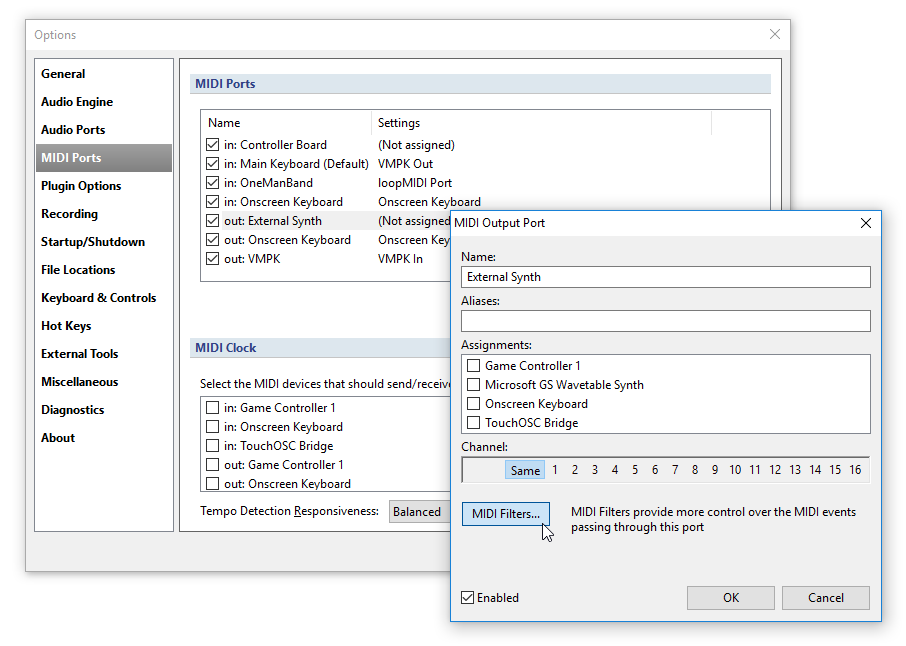Confirm with the OK button

pyautogui.click(x=731, y=598)
